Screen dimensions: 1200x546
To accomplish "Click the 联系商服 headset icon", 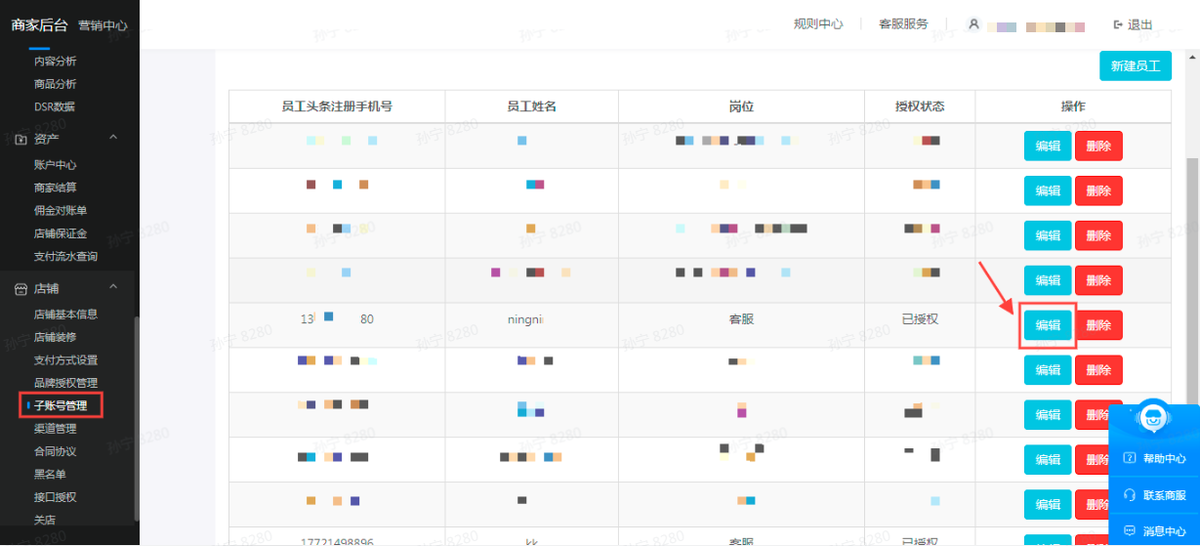I will (x=1129, y=495).
